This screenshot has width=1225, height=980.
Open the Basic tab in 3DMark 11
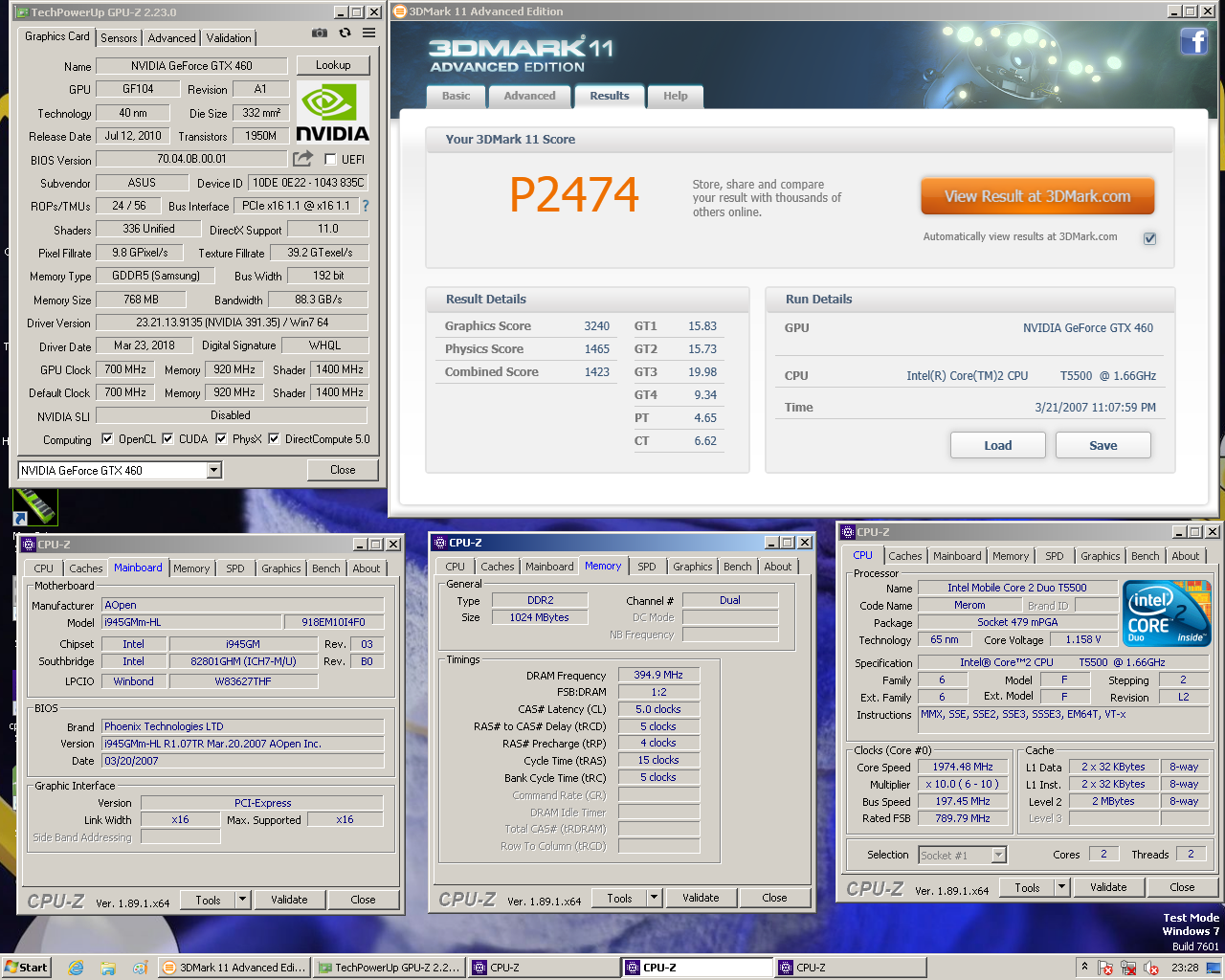click(456, 96)
